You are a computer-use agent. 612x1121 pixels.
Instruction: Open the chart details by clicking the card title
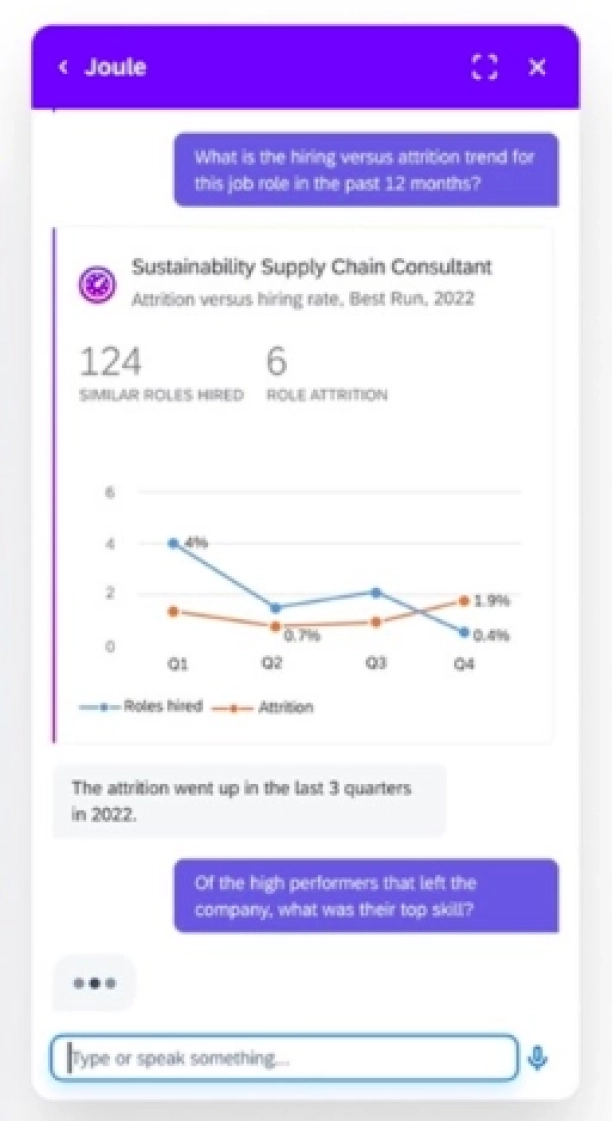tap(311, 267)
